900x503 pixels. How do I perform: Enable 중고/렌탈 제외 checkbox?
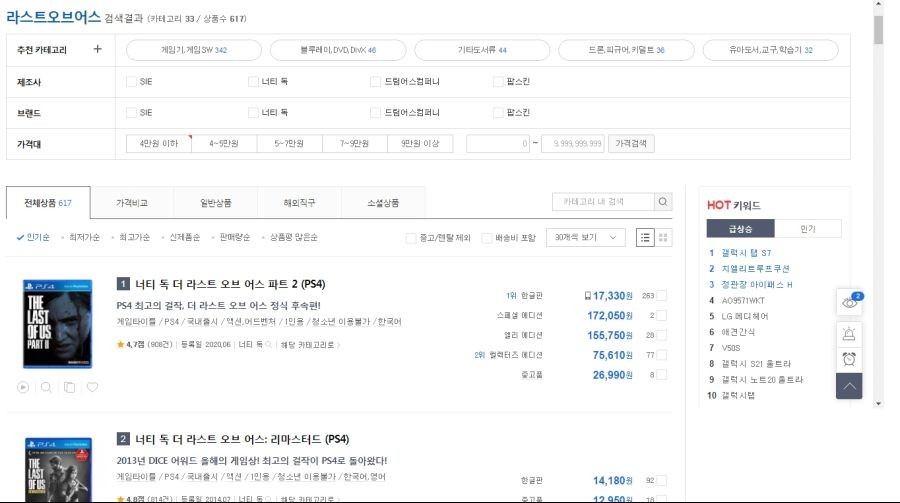click(x=411, y=238)
